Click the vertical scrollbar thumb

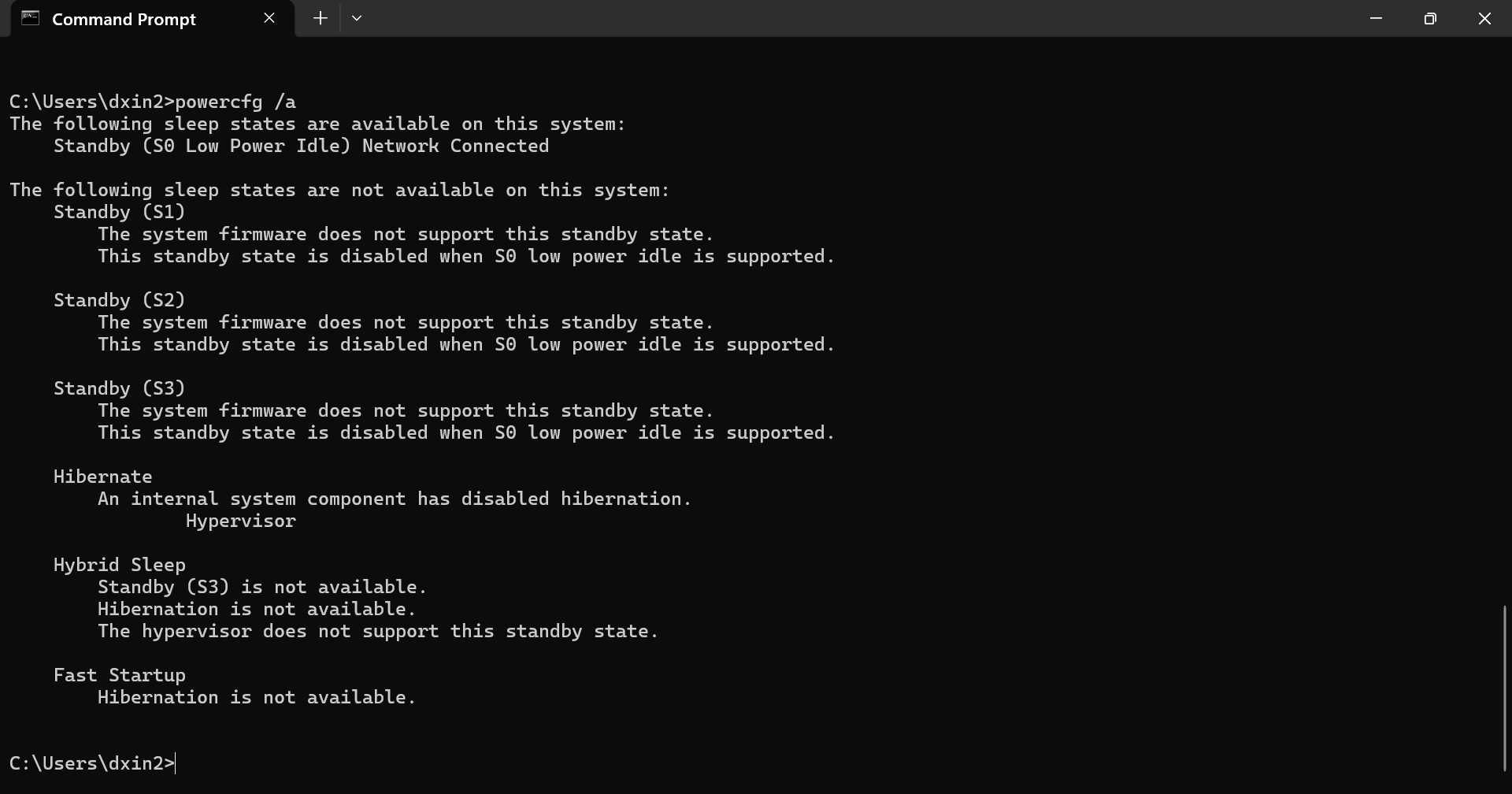coord(1504,688)
